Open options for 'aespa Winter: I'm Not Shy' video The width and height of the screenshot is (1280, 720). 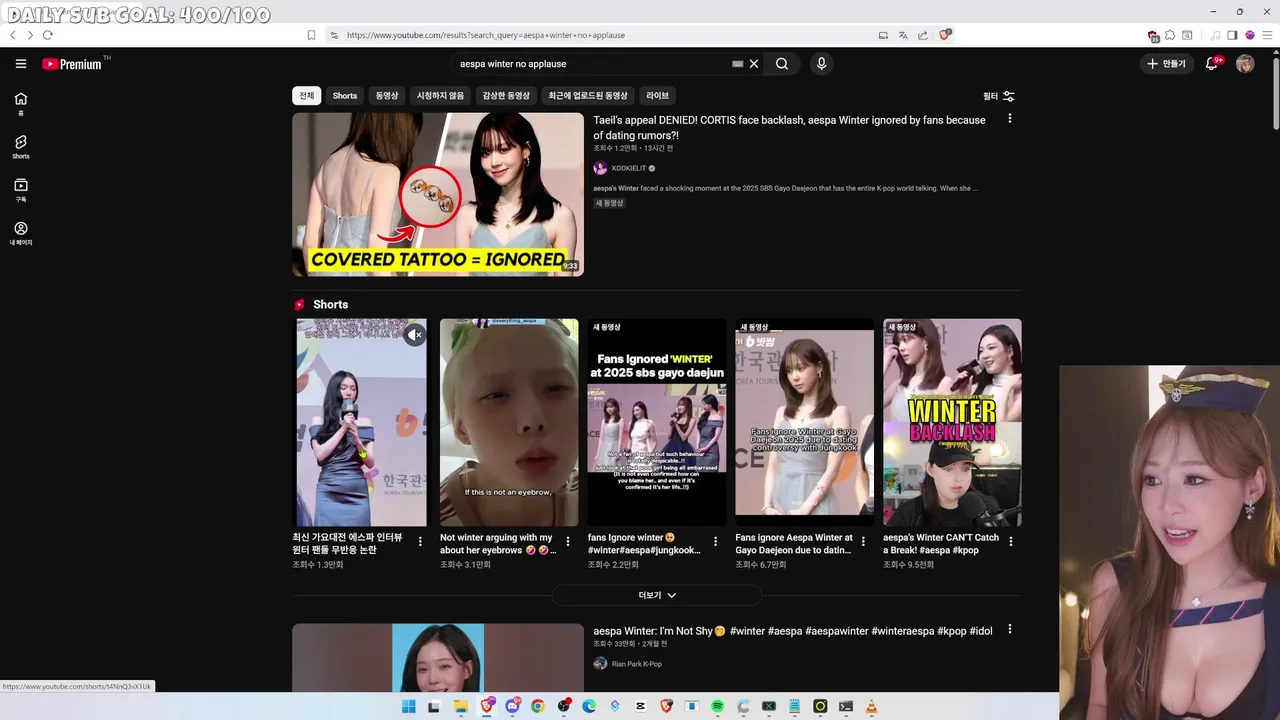1009,630
